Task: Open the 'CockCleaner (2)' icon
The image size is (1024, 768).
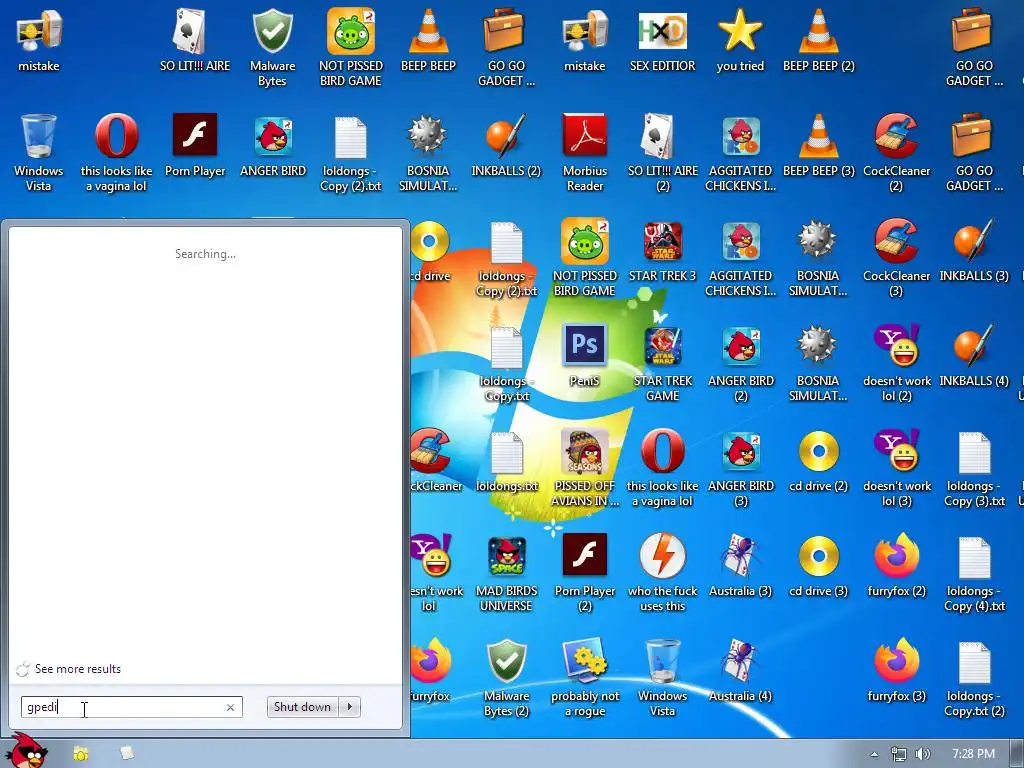Action: [896, 153]
